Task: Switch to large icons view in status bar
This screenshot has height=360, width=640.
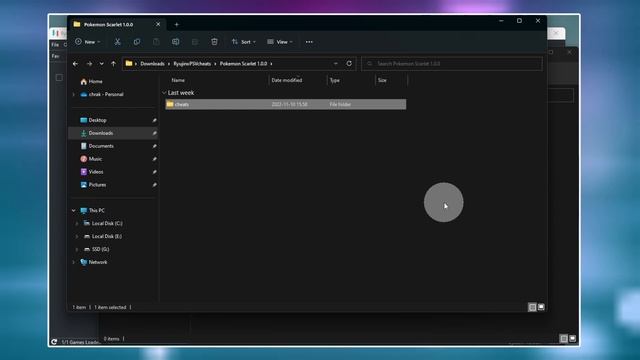Action: tap(541, 307)
